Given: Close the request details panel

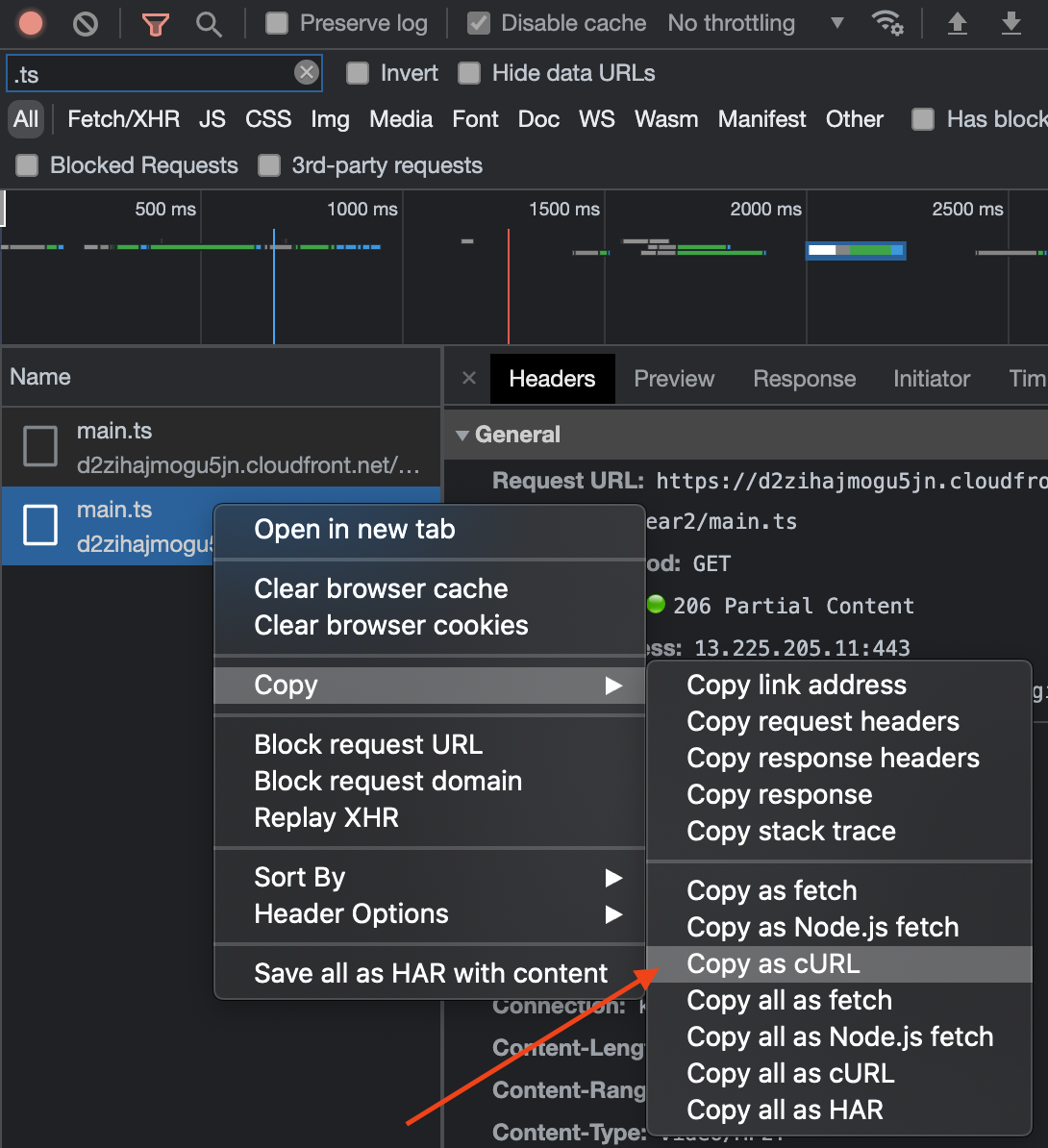Looking at the screenshot, I should tap(468, 378).
